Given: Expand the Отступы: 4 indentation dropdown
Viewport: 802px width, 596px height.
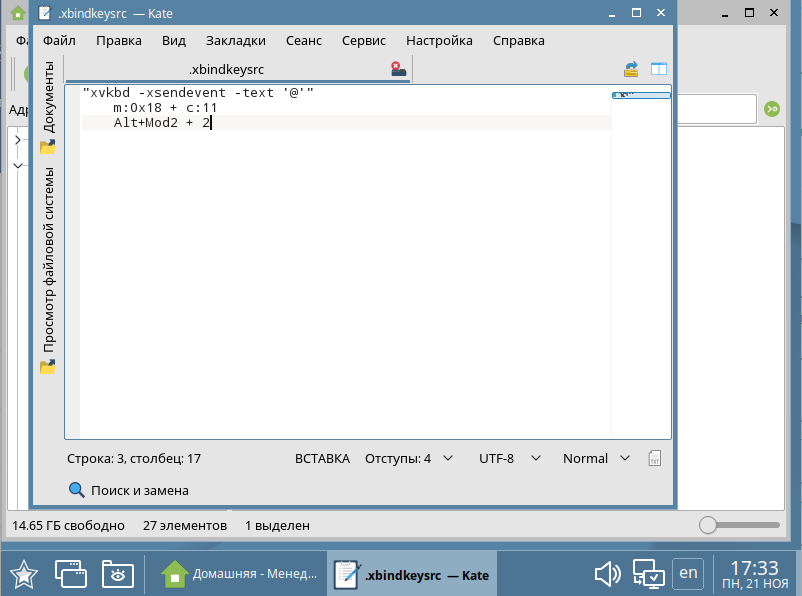Looking at the screenshot, I should click(408, 458).
